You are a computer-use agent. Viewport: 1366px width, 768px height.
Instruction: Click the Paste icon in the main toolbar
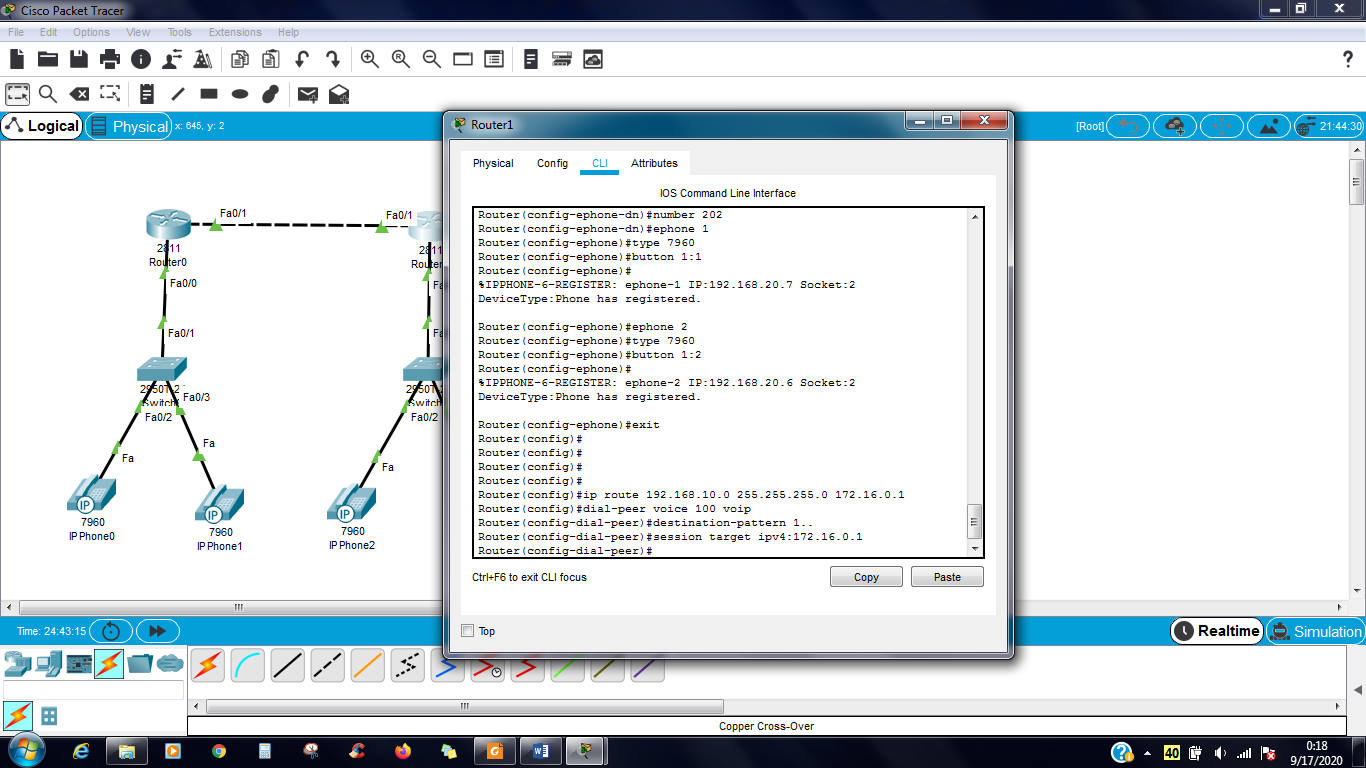(271, 59)
